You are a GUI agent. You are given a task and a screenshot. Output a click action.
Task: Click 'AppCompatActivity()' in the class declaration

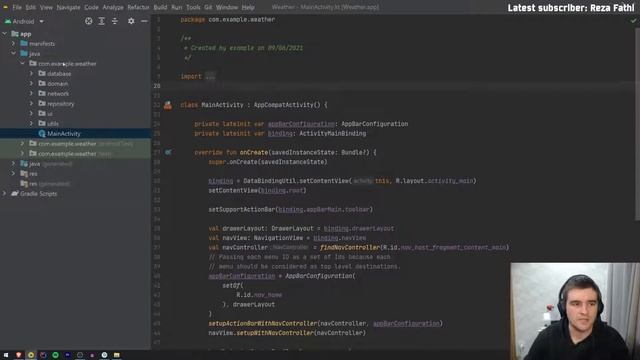pyautogui.click(x=287, y=105)
